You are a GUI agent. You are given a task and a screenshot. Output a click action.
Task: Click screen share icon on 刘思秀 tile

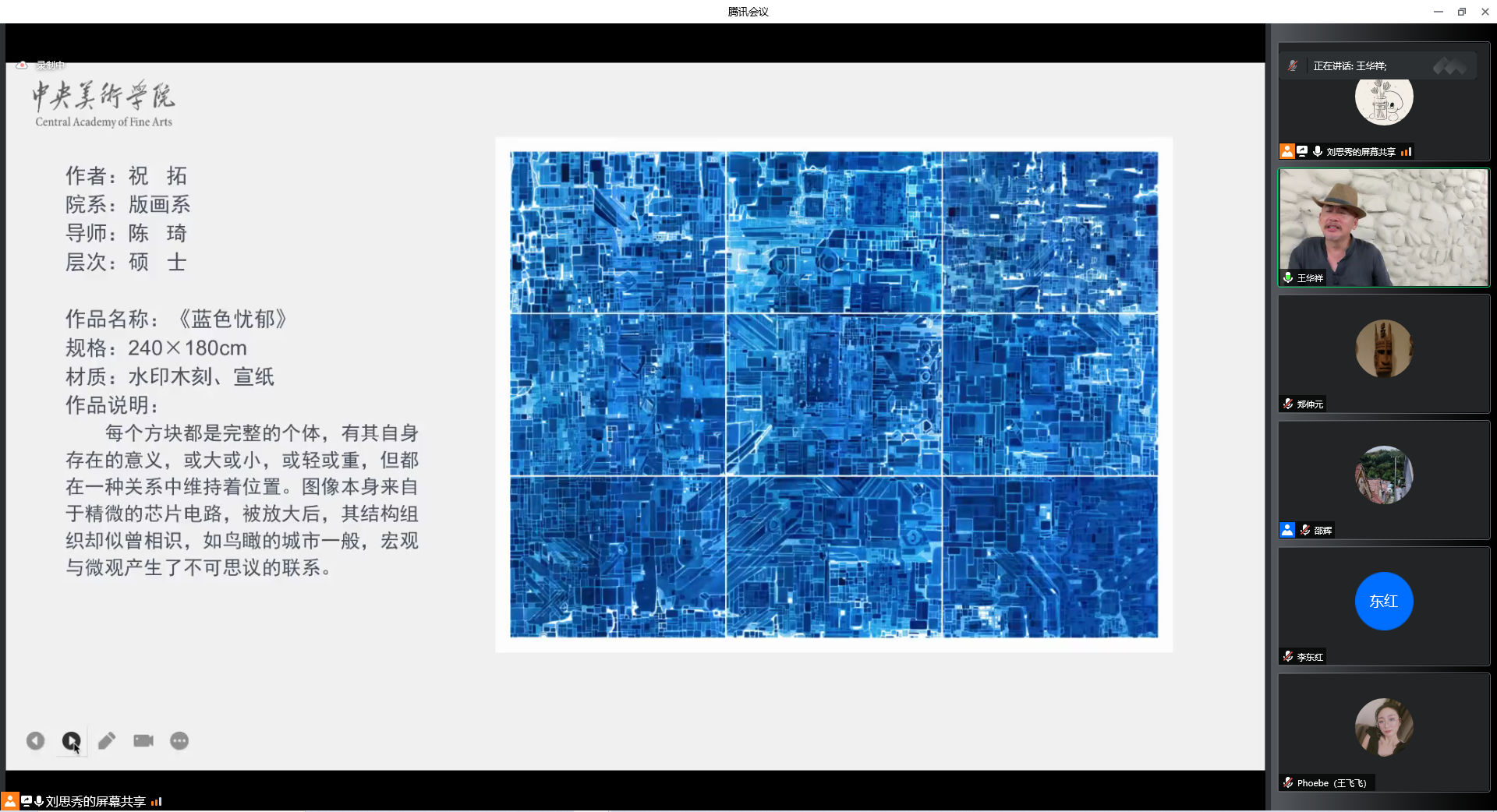click(x=1302, y=151)
